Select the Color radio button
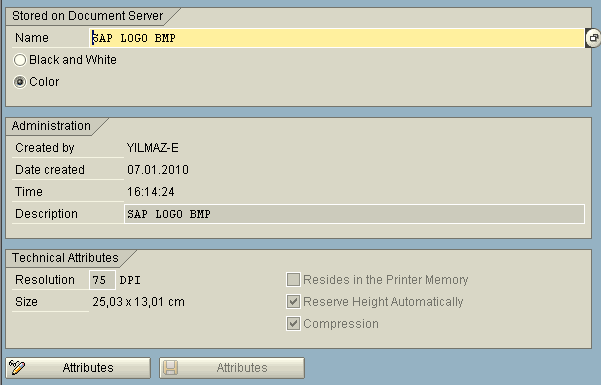 click(x=20, y=82)
